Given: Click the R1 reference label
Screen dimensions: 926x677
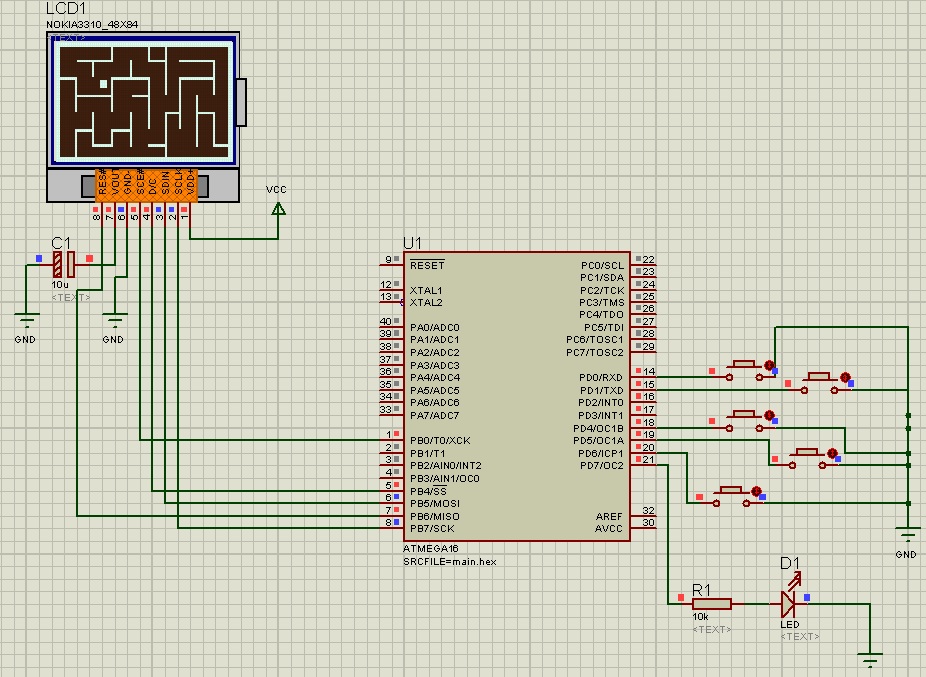Looking at the screenshot, I should tap(701, 590).
